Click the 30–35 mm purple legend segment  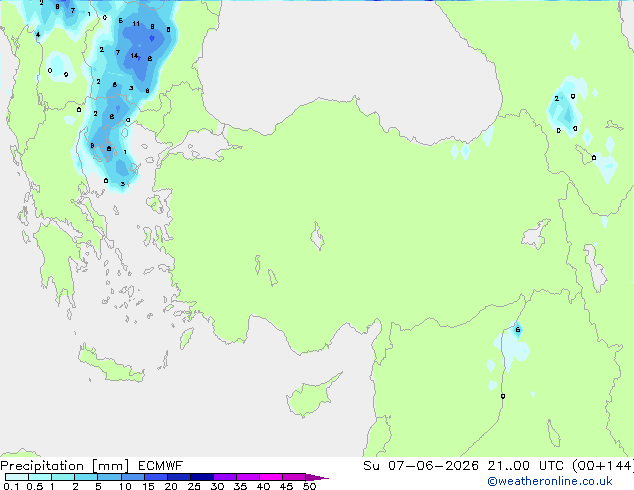[225, 477]
